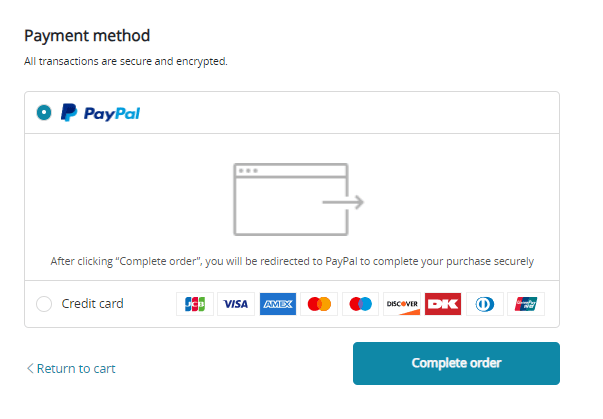Screen dimensions: 603x419
Task: Choose the Credit card label text
Action: (92, 304)
